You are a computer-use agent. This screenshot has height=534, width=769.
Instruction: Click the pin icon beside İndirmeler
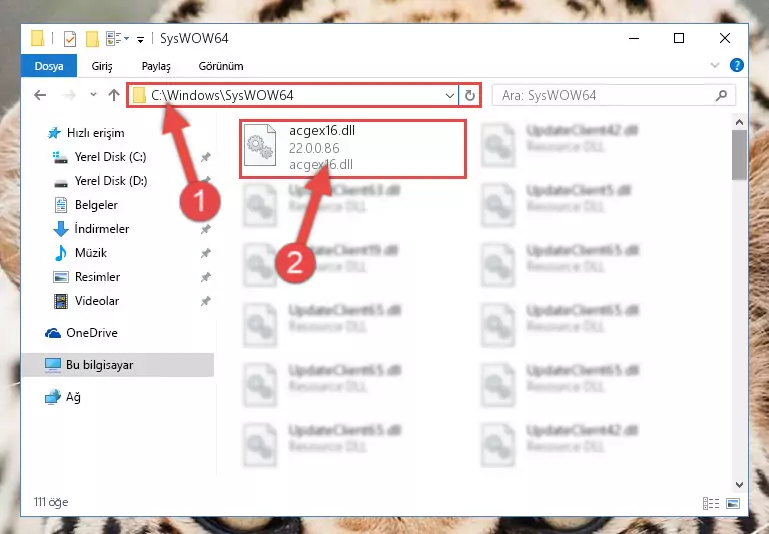click(205, 229)
